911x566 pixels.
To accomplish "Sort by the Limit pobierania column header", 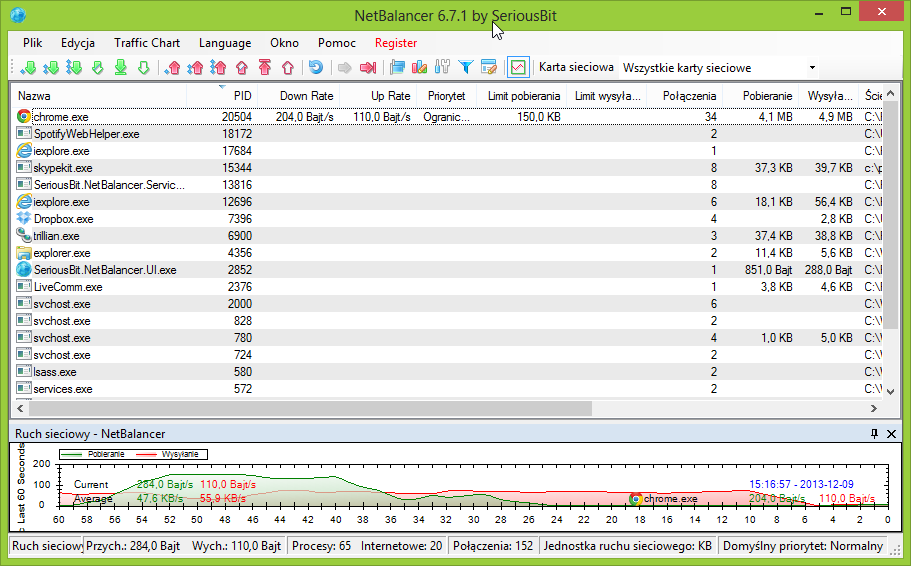I will 523,96.
